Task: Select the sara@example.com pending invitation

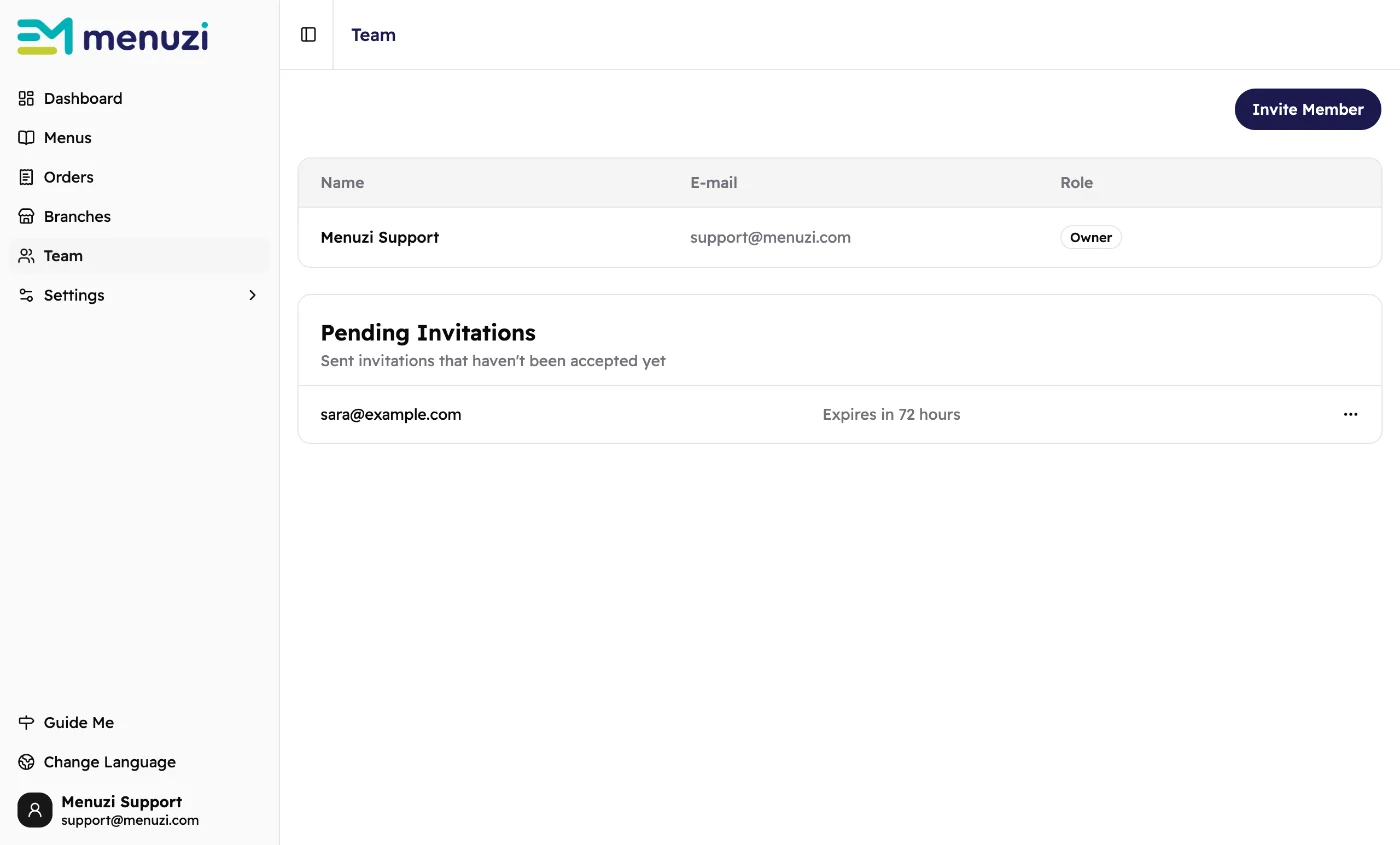Action: [x=840, y=414]
